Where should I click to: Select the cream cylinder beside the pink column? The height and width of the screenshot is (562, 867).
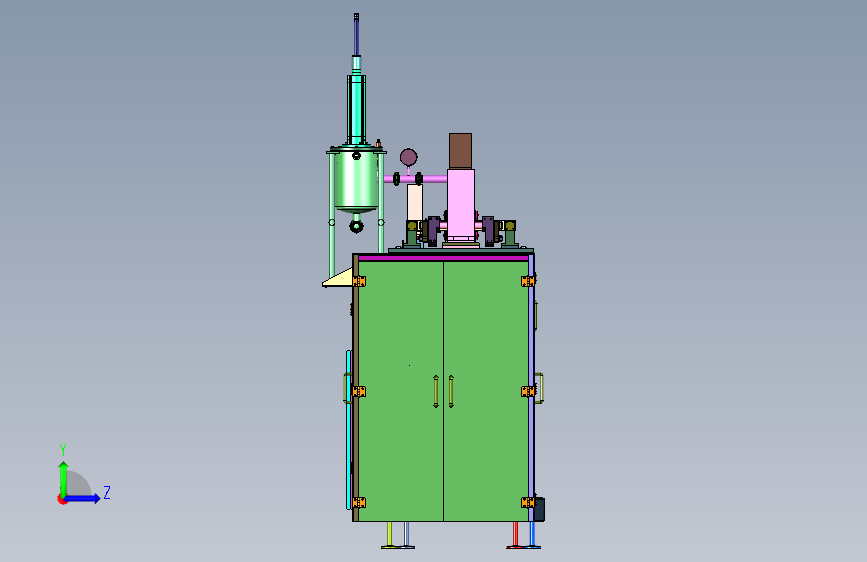click(x=415, y=202)
